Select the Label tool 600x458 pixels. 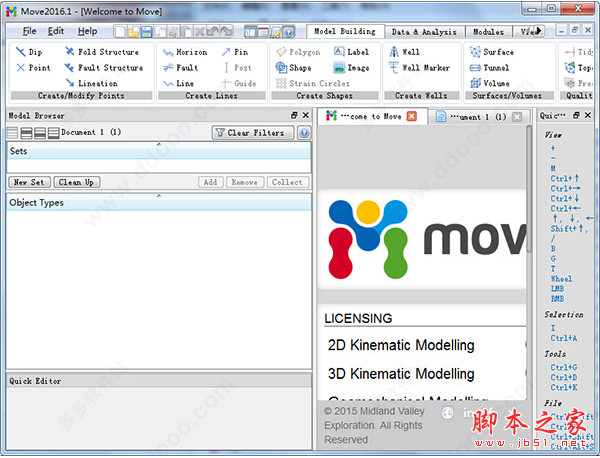coord(351,52)
